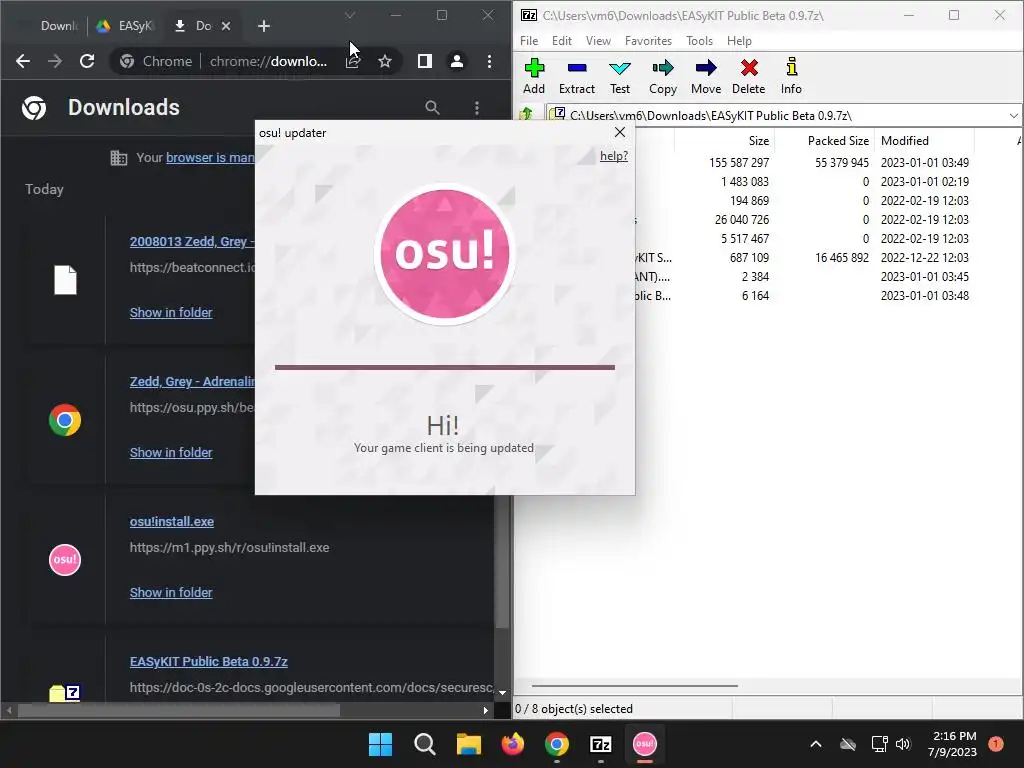Open the Downloads page more-actions menu
This screenshot has height=768, width=1024.
(477, 108)
